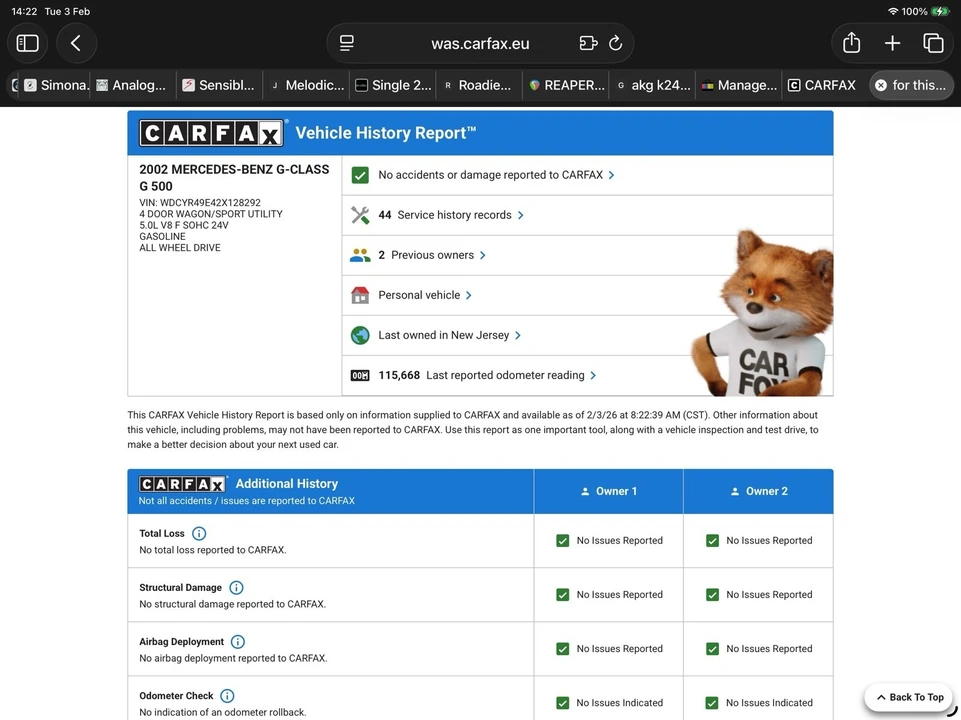Add a new tab with plus icon

coord(892,43)
